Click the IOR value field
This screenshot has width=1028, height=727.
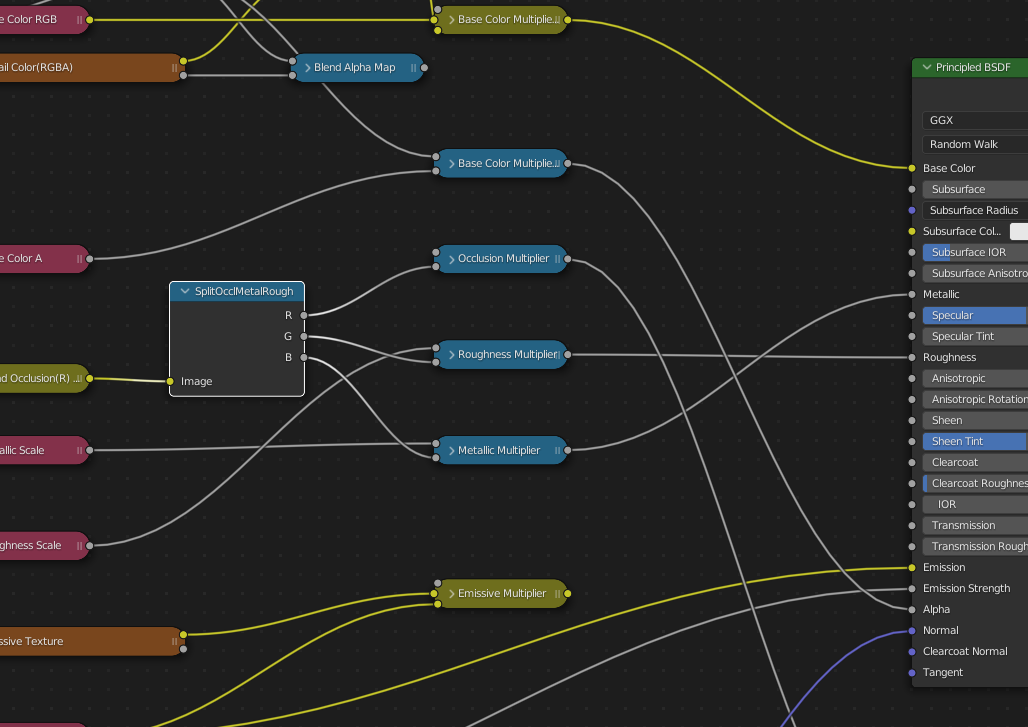pos(974,504)
